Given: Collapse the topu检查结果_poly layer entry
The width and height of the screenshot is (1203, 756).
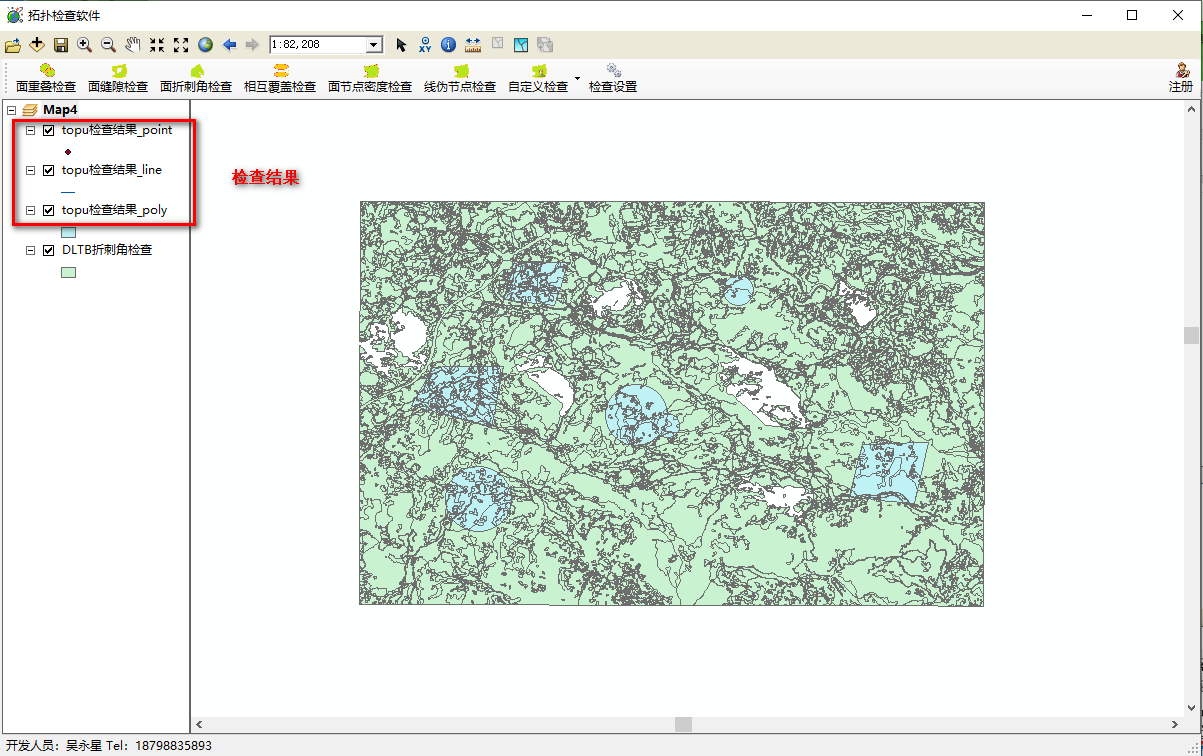Looking at the screenshot, I should 30,210.
